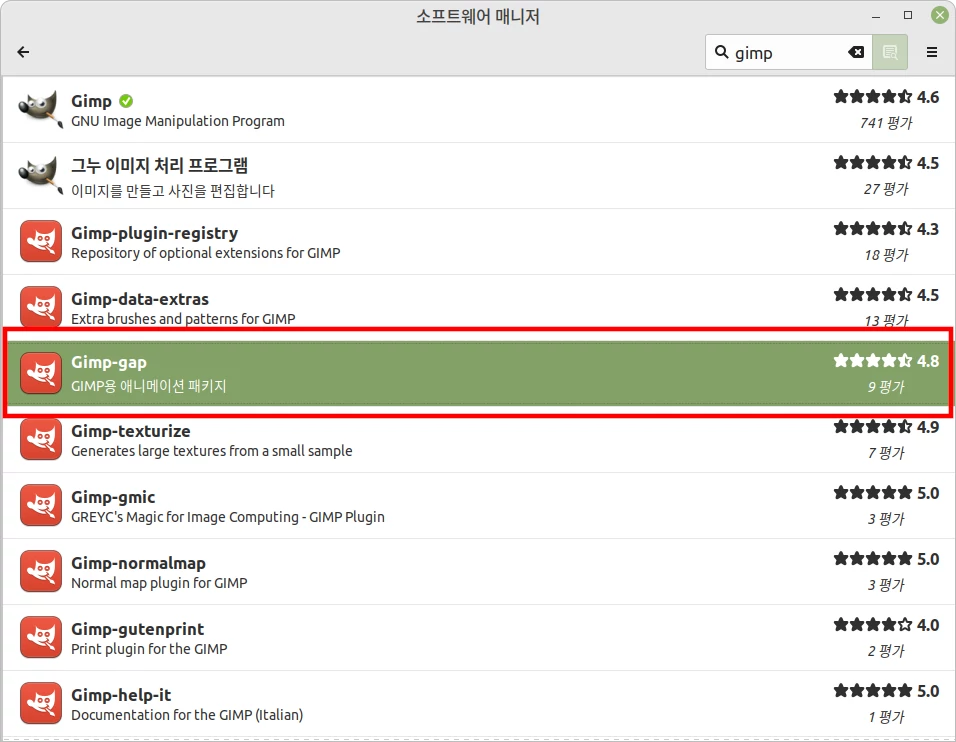The image size is (956, 742).
Task: Click the green installed checkmark beside Gimp
Action: pyautogui.click(x=126, y=101)
